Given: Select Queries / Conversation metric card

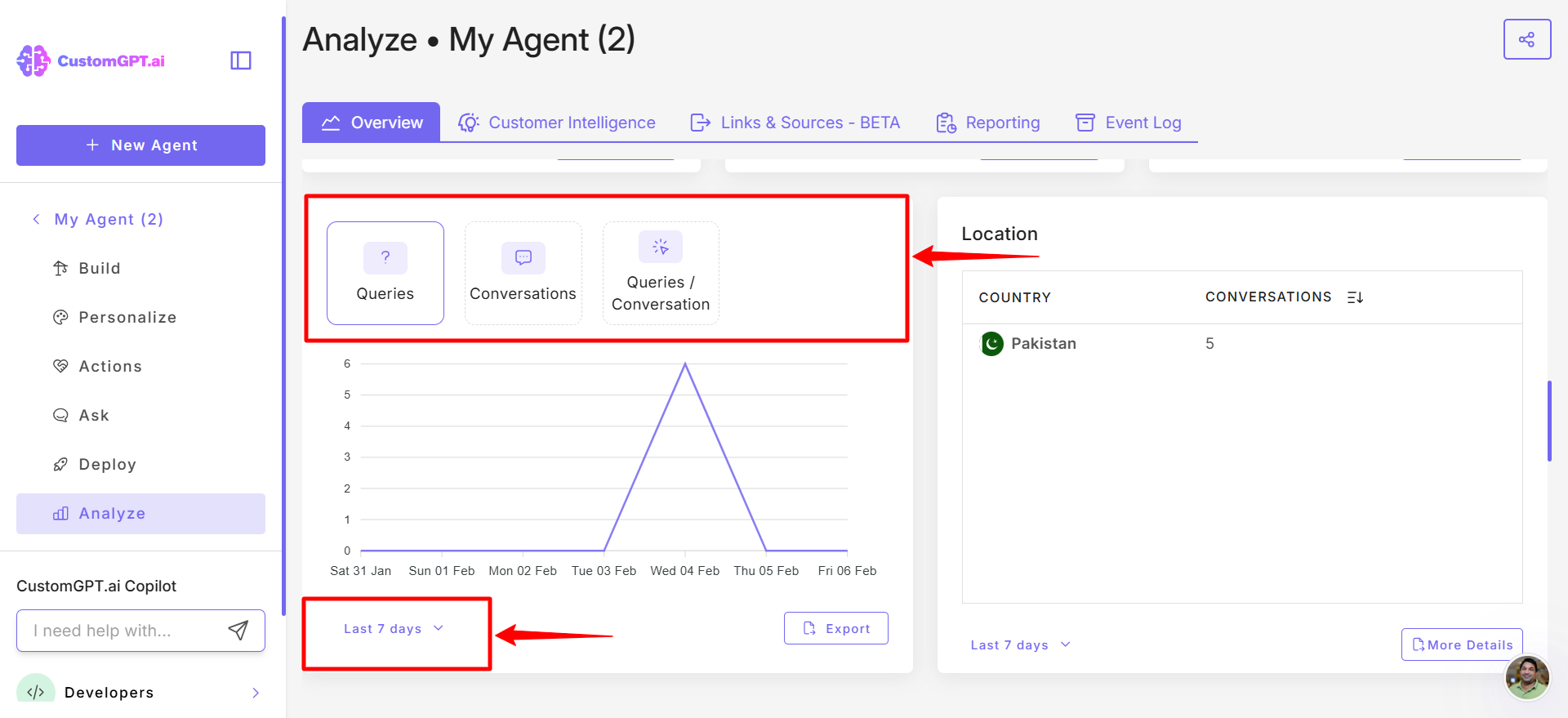Looking at the screenshot, I should click(661, 273).
